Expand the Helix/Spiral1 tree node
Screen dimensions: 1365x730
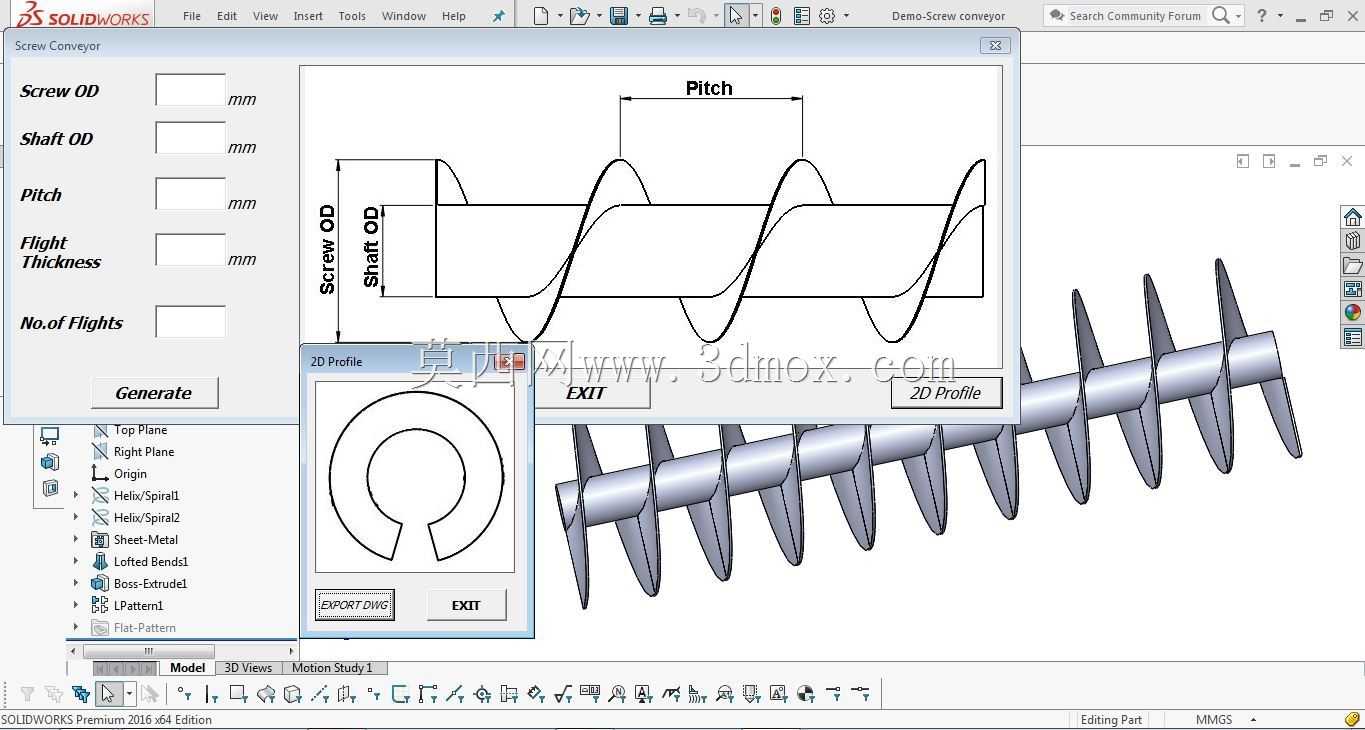[x=76, y=496]
